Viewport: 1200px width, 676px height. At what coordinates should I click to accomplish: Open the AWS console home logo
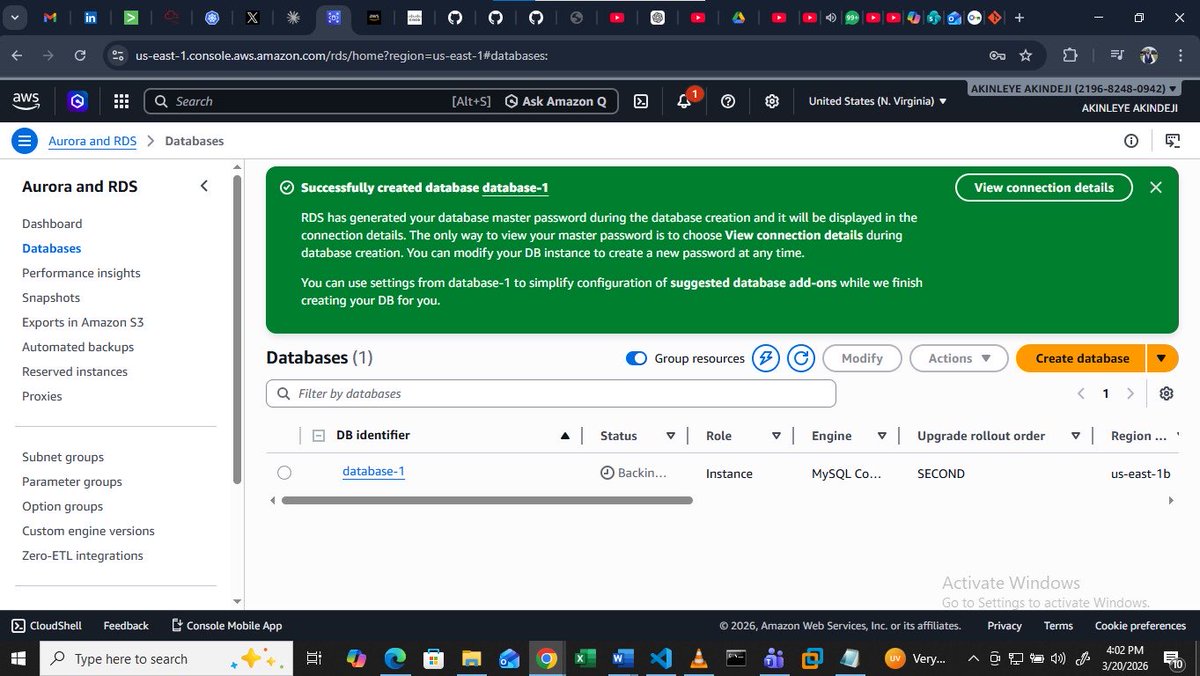(26, 101)
